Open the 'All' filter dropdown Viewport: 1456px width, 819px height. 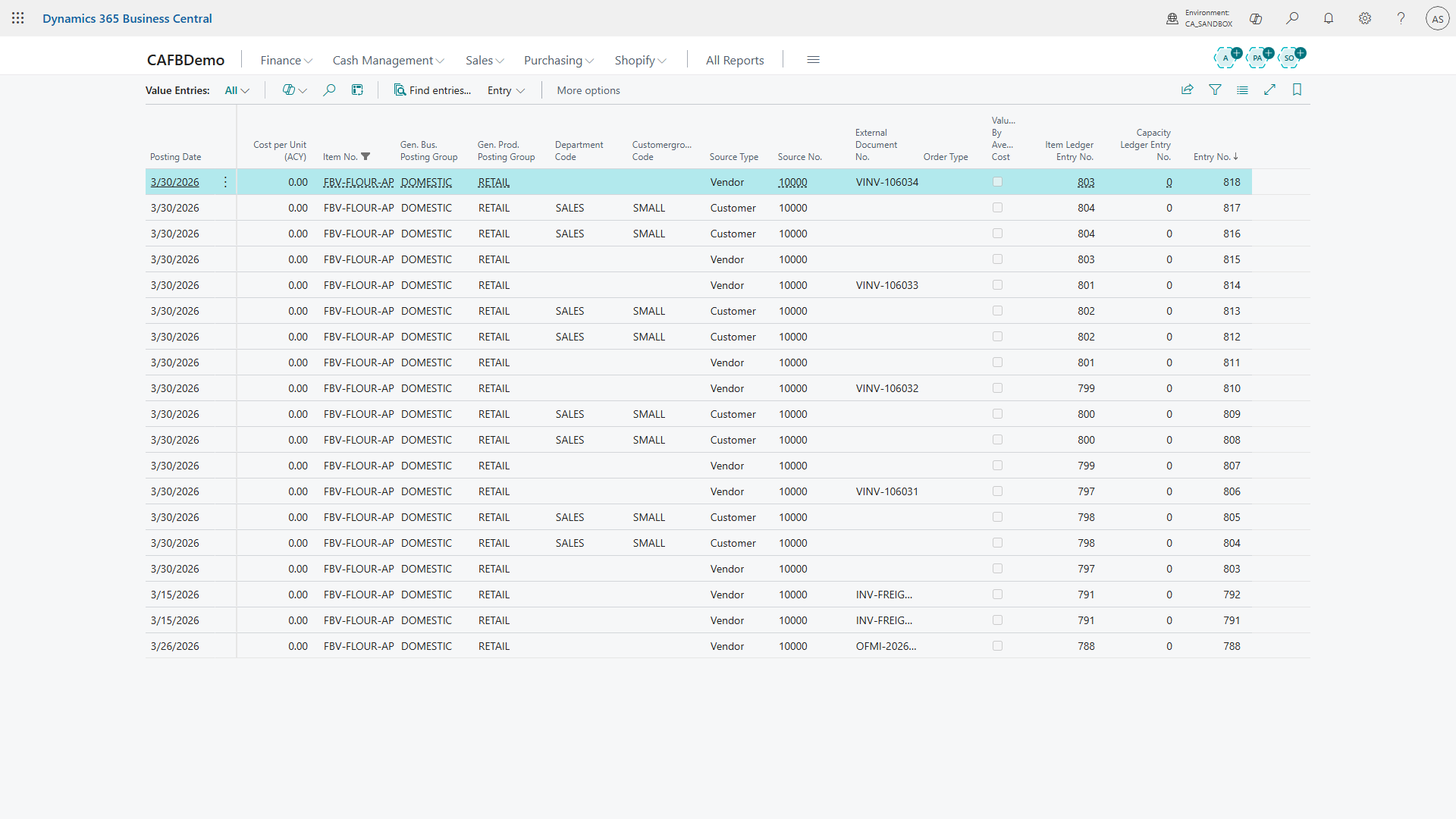click(237, 89)
